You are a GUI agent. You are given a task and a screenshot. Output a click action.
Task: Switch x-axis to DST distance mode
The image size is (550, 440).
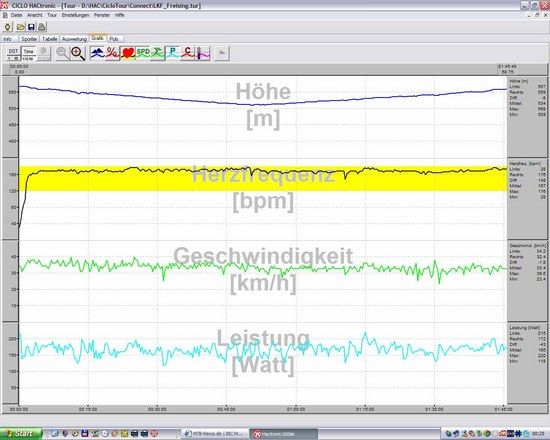(x=13, y=53)
